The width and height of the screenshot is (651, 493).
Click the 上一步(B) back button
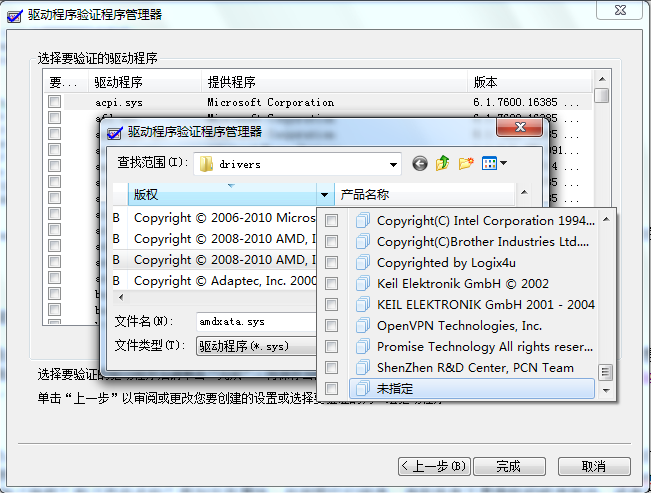click(434, 466)
